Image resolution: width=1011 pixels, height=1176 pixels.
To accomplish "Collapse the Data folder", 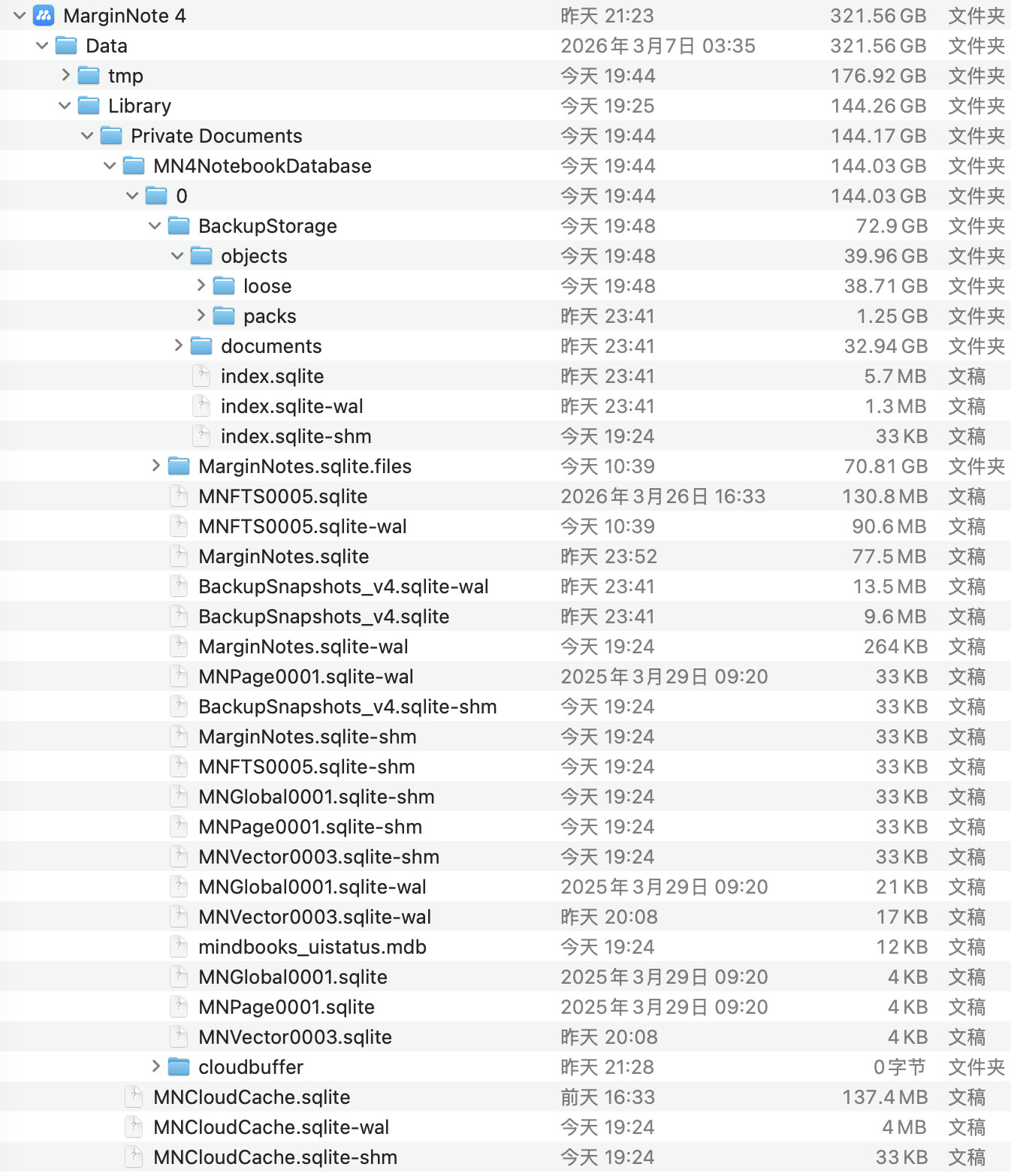I will (42, 46).
